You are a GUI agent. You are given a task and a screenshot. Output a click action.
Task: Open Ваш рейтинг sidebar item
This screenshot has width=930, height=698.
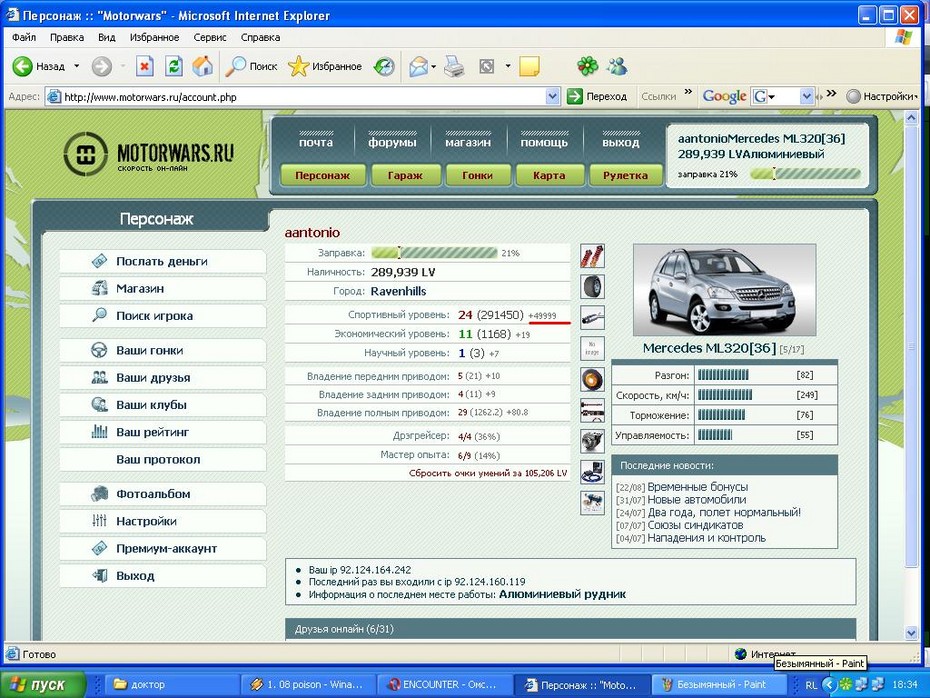tap(163, 432)
